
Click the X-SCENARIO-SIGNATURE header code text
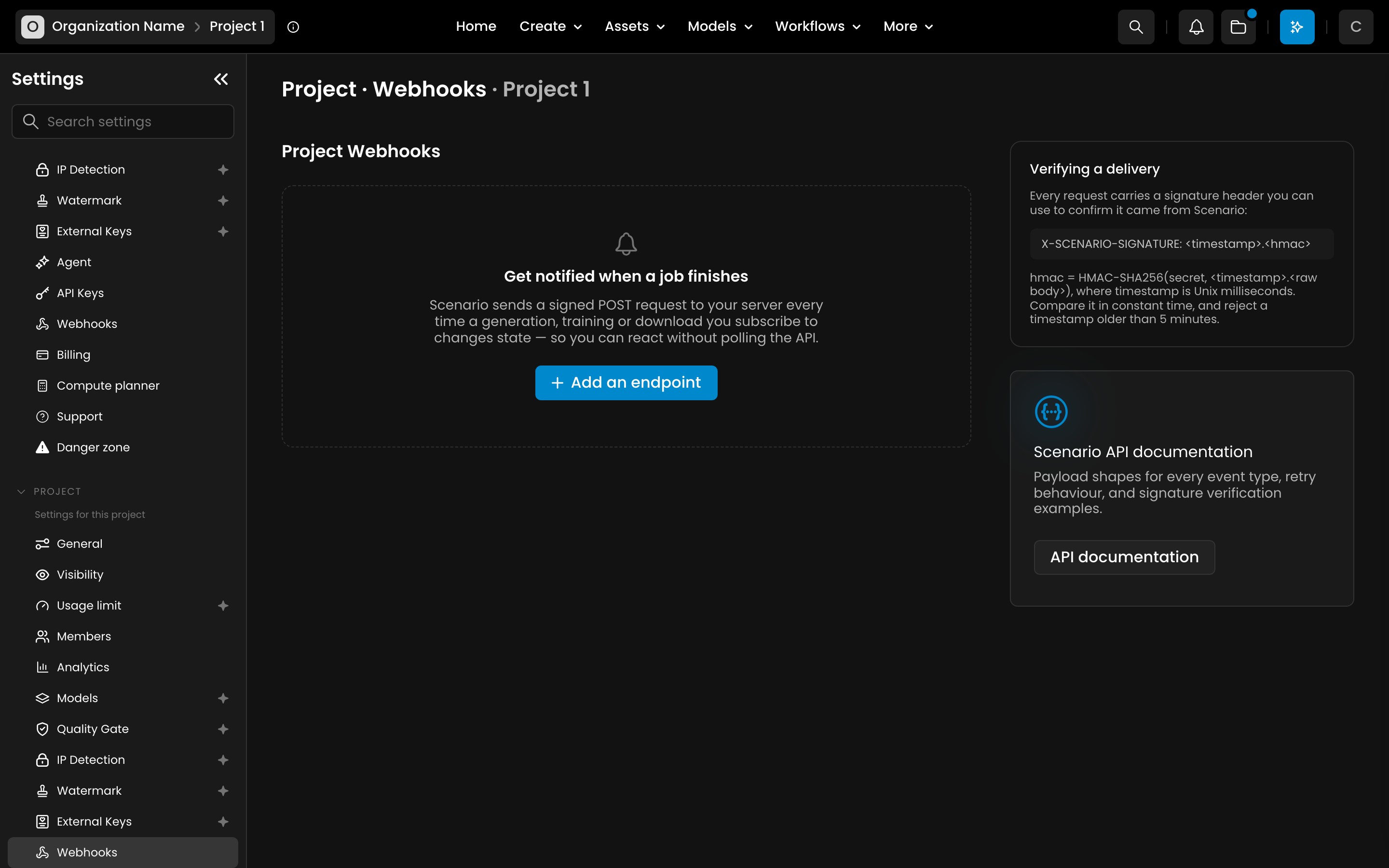pyautogui.click(x=1175, y=244)
